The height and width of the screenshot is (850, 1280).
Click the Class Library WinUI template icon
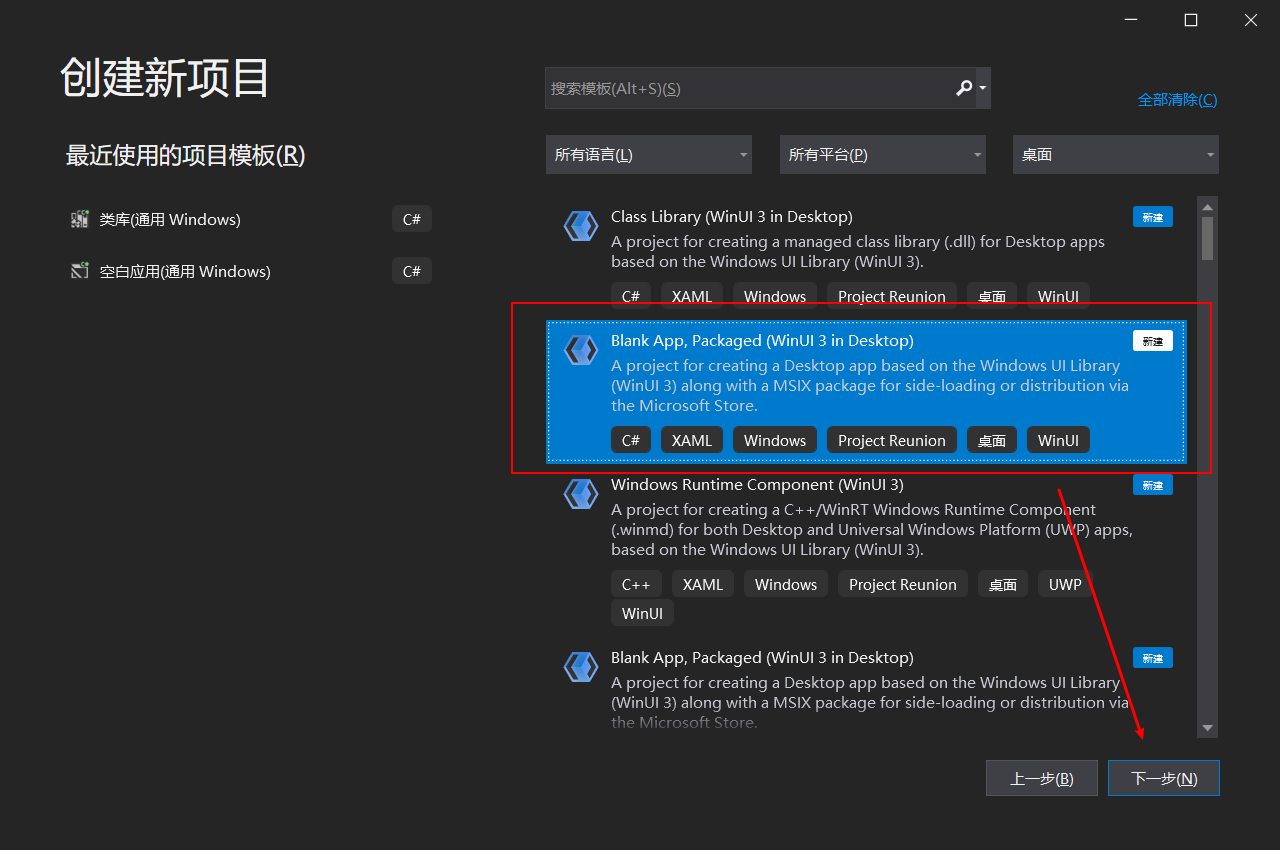581,226
